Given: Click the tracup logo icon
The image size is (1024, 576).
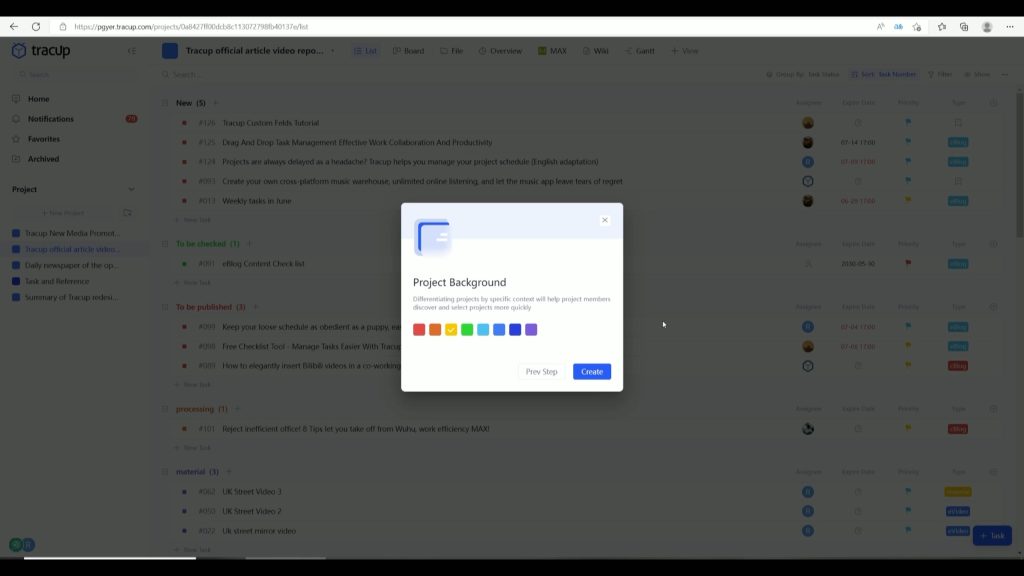Looking at the screenshot, I should pyautogui.click(x=19, y=51).
